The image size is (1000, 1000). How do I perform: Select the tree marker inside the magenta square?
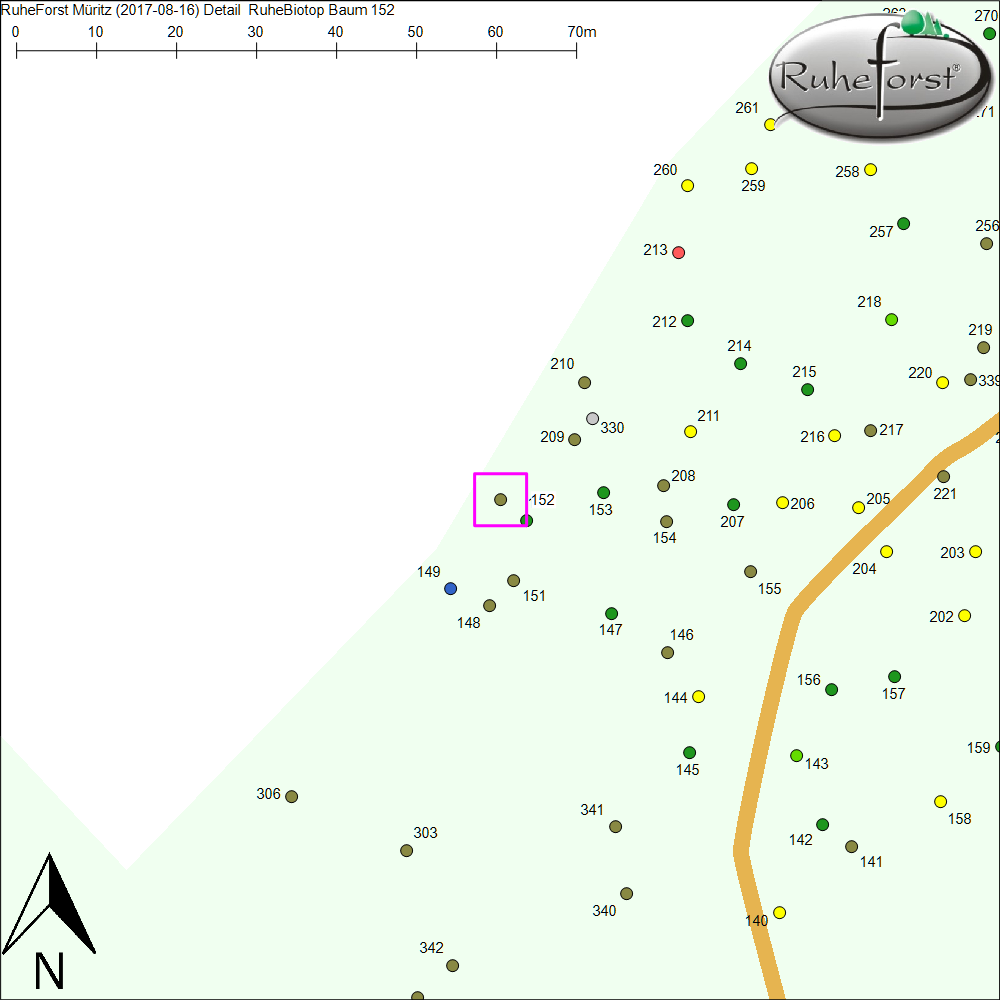(x=501, y=499)
